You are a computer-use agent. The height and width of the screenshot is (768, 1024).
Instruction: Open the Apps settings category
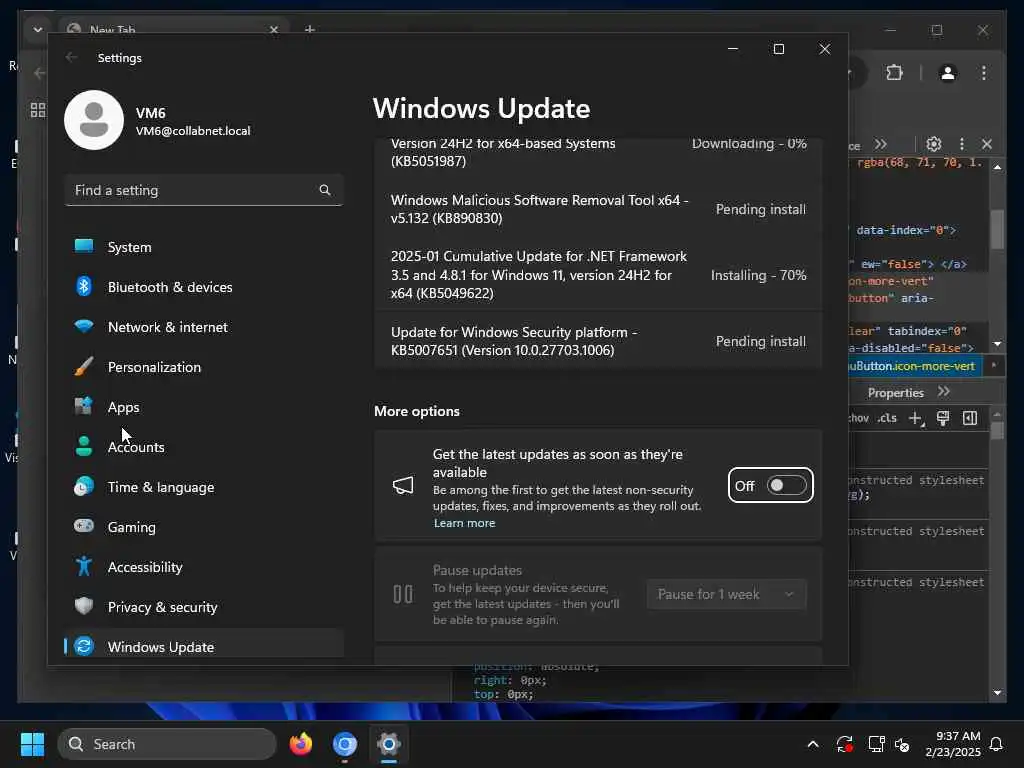(204, 407)
